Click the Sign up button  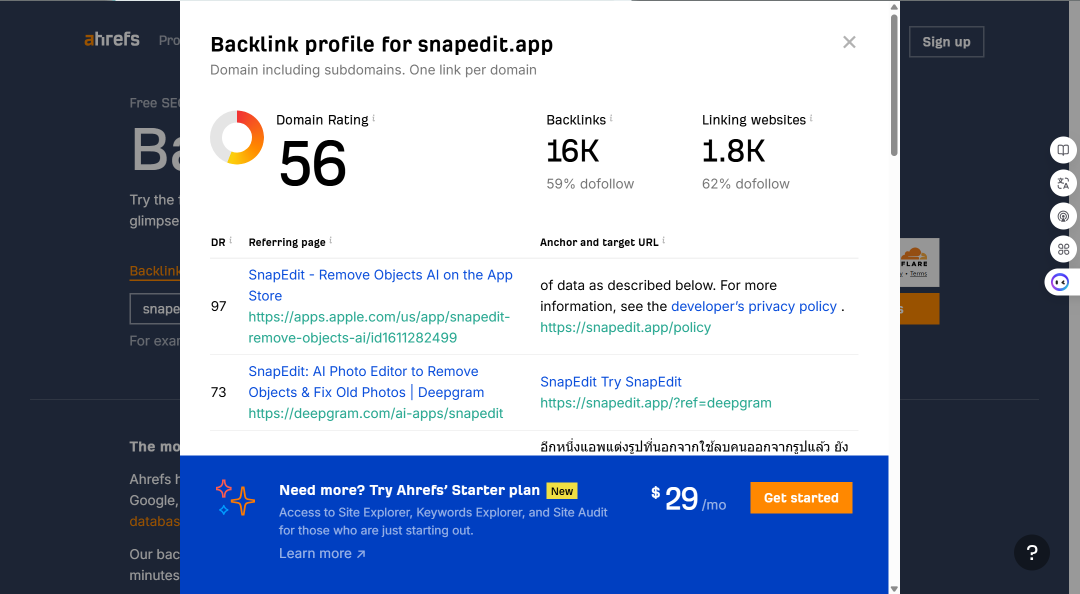point(946,42)
